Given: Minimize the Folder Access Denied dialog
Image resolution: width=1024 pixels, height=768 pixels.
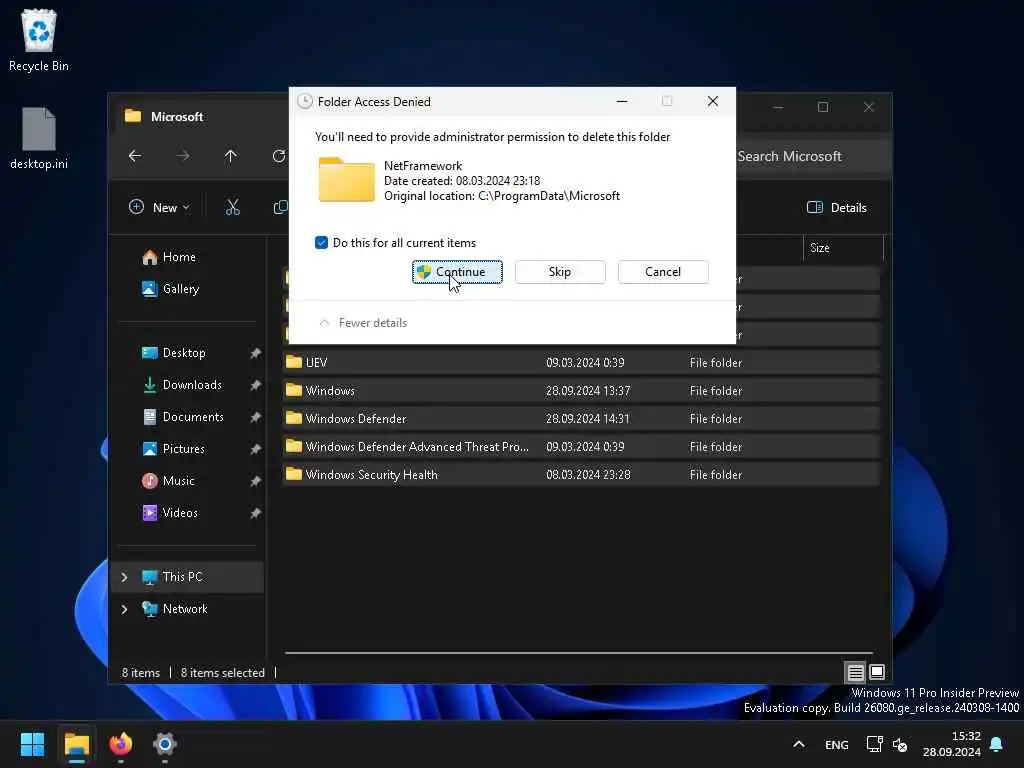Looking at the screenshot, I should pos(622,101).
